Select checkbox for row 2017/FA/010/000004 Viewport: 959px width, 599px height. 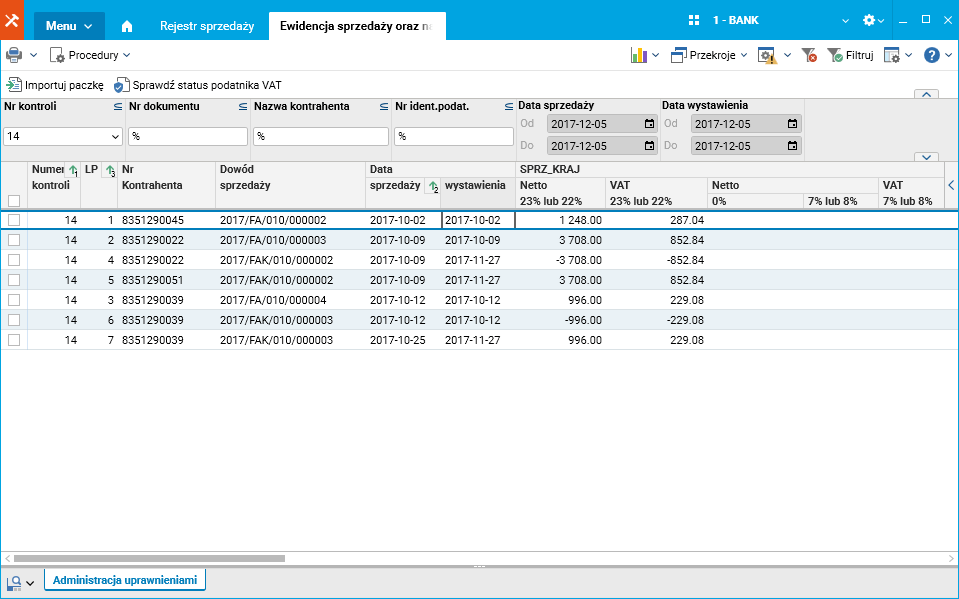click(14, 300)
